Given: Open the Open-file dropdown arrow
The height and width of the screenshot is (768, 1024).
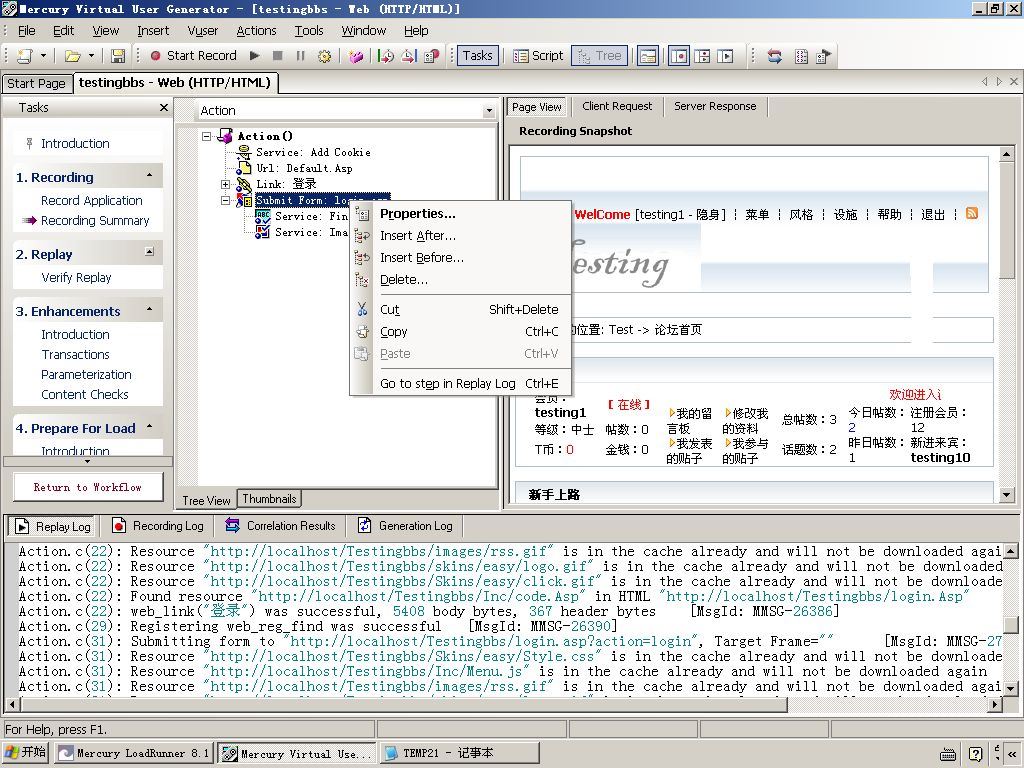Looking at the screenshot, I should 91,56.
